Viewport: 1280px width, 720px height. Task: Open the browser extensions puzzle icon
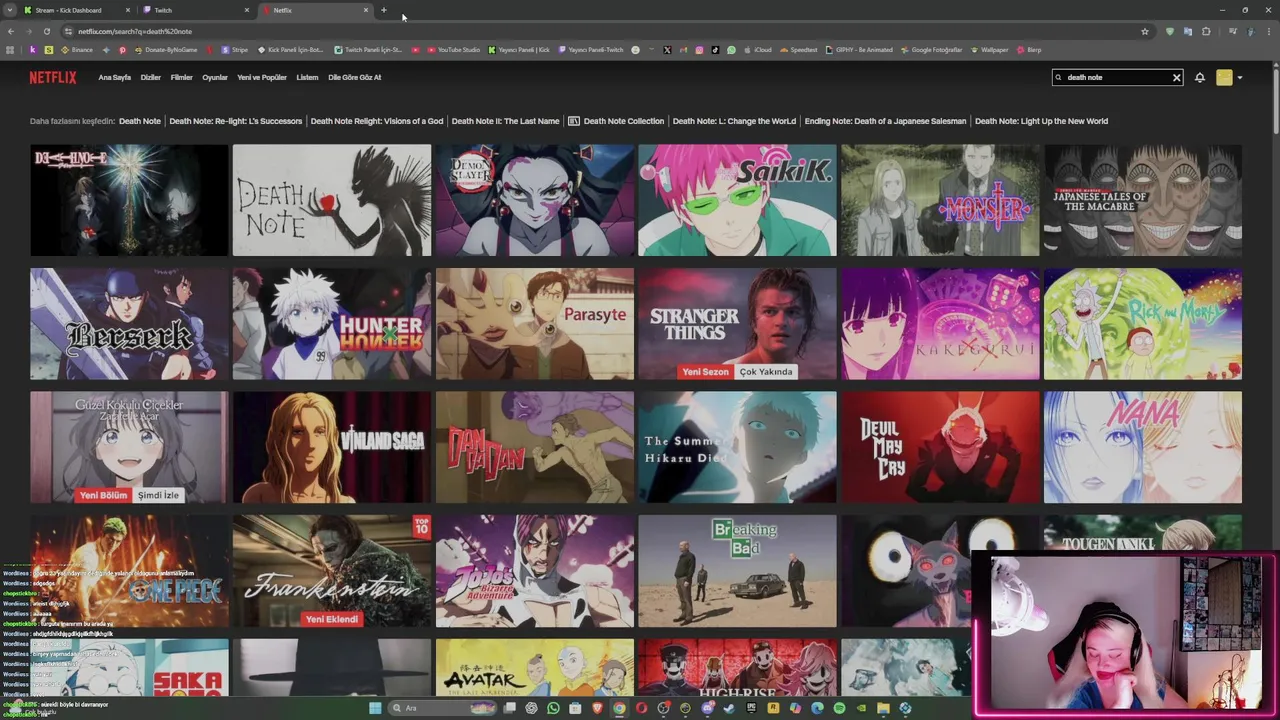coord(1206,31)
